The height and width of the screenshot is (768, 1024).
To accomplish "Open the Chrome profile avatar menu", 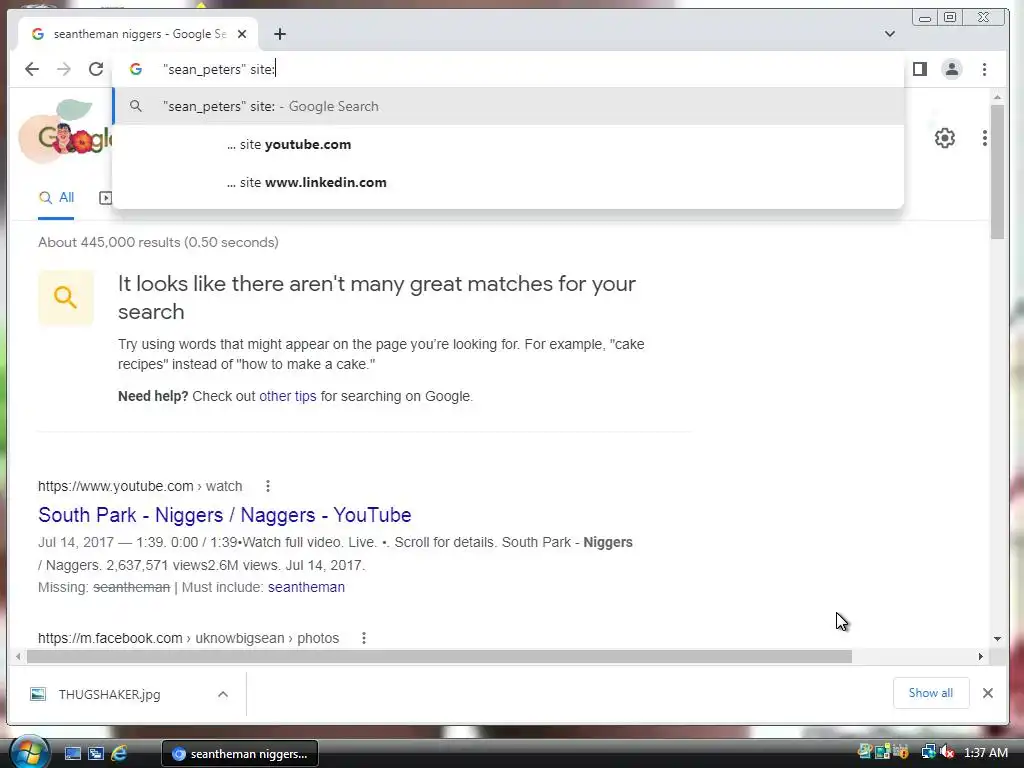I will [x=952, y=69].
